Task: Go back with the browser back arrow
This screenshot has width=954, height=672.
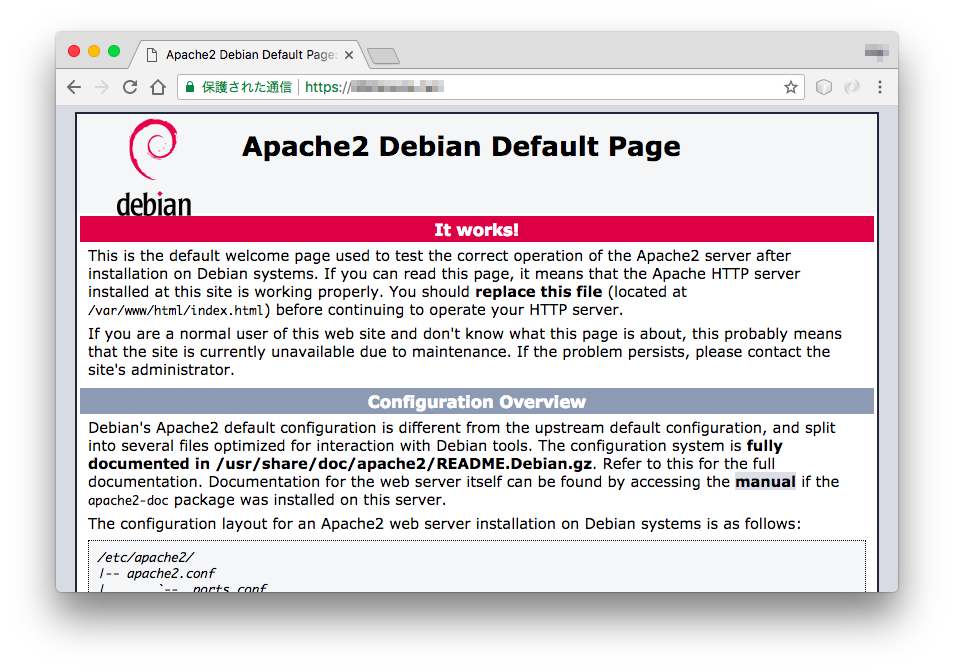Action: click(x=74, y=87)
